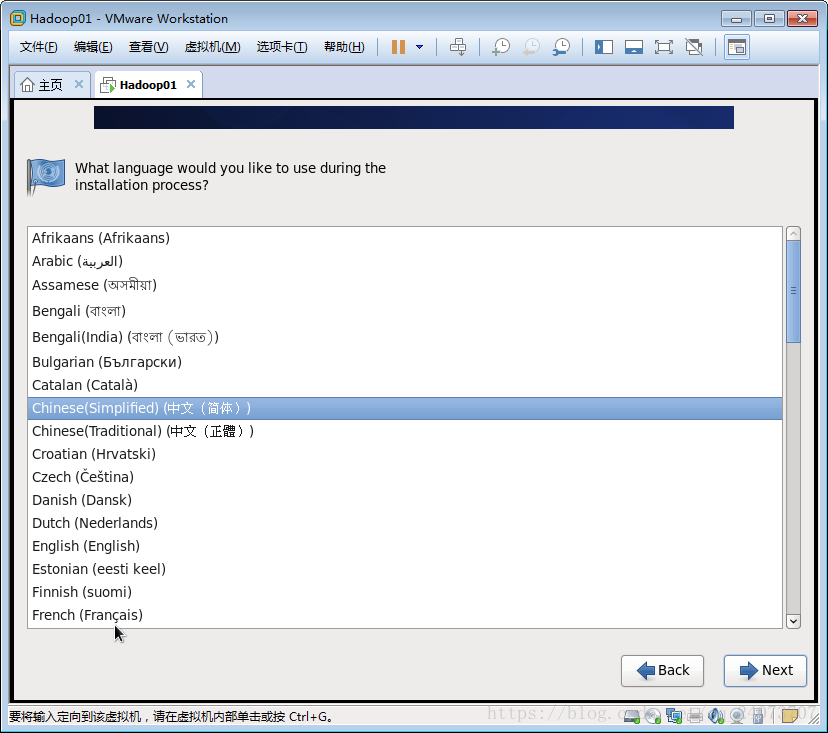The height and width of the screenshot is (733, 828).
Task: Select Assamese language row
Action: point(404,285)
